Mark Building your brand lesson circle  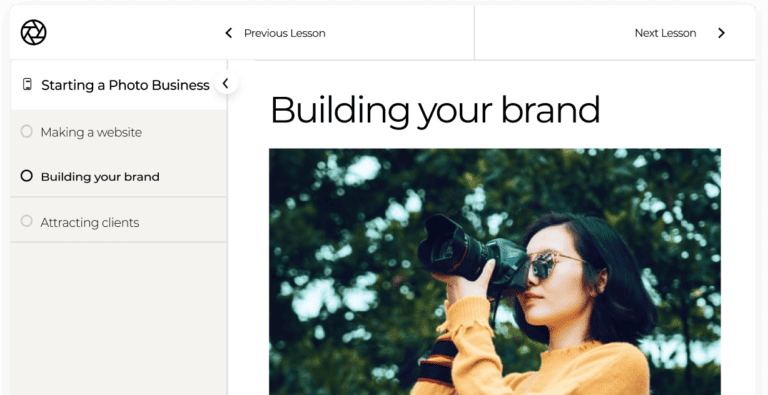pyautogui.click(x=26, y=176)
